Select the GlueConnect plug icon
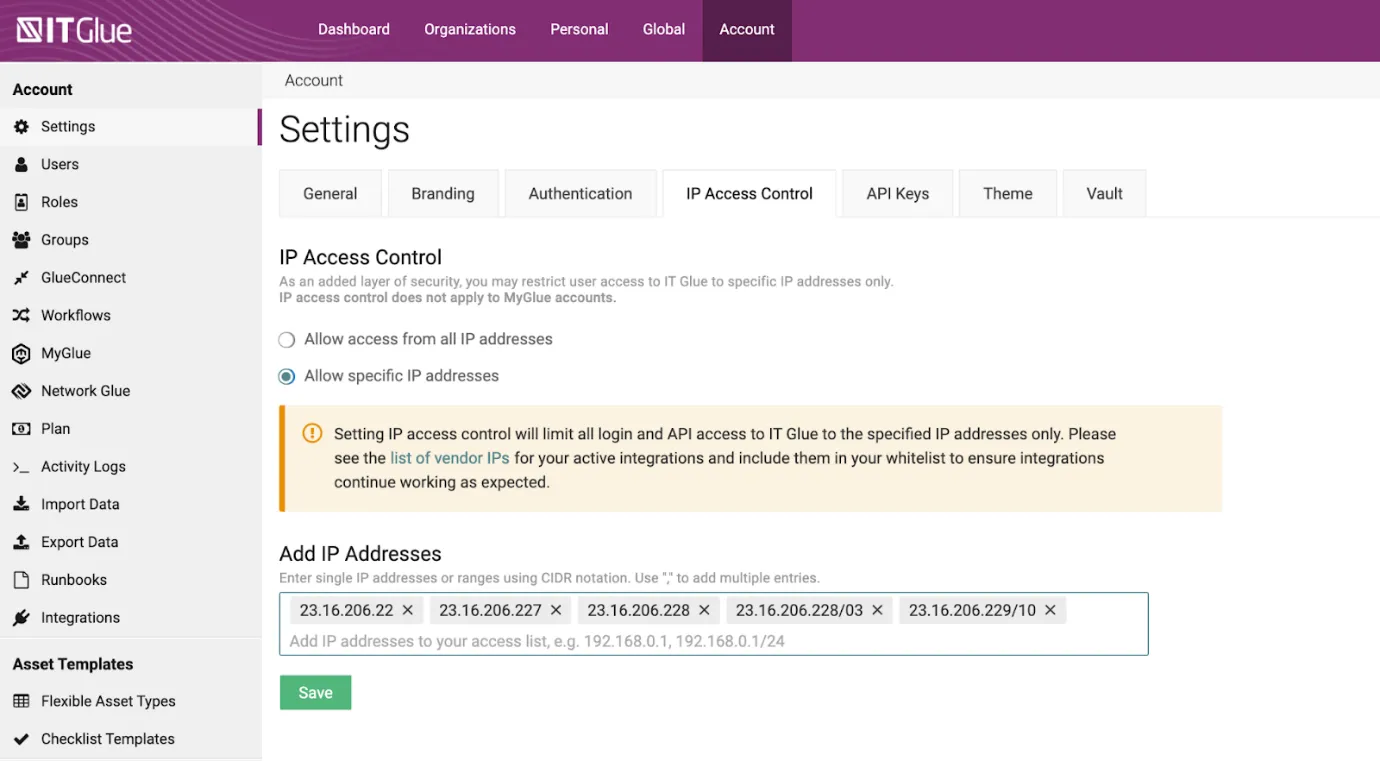The image size is (1380, 761). click(x=21, y=278)
